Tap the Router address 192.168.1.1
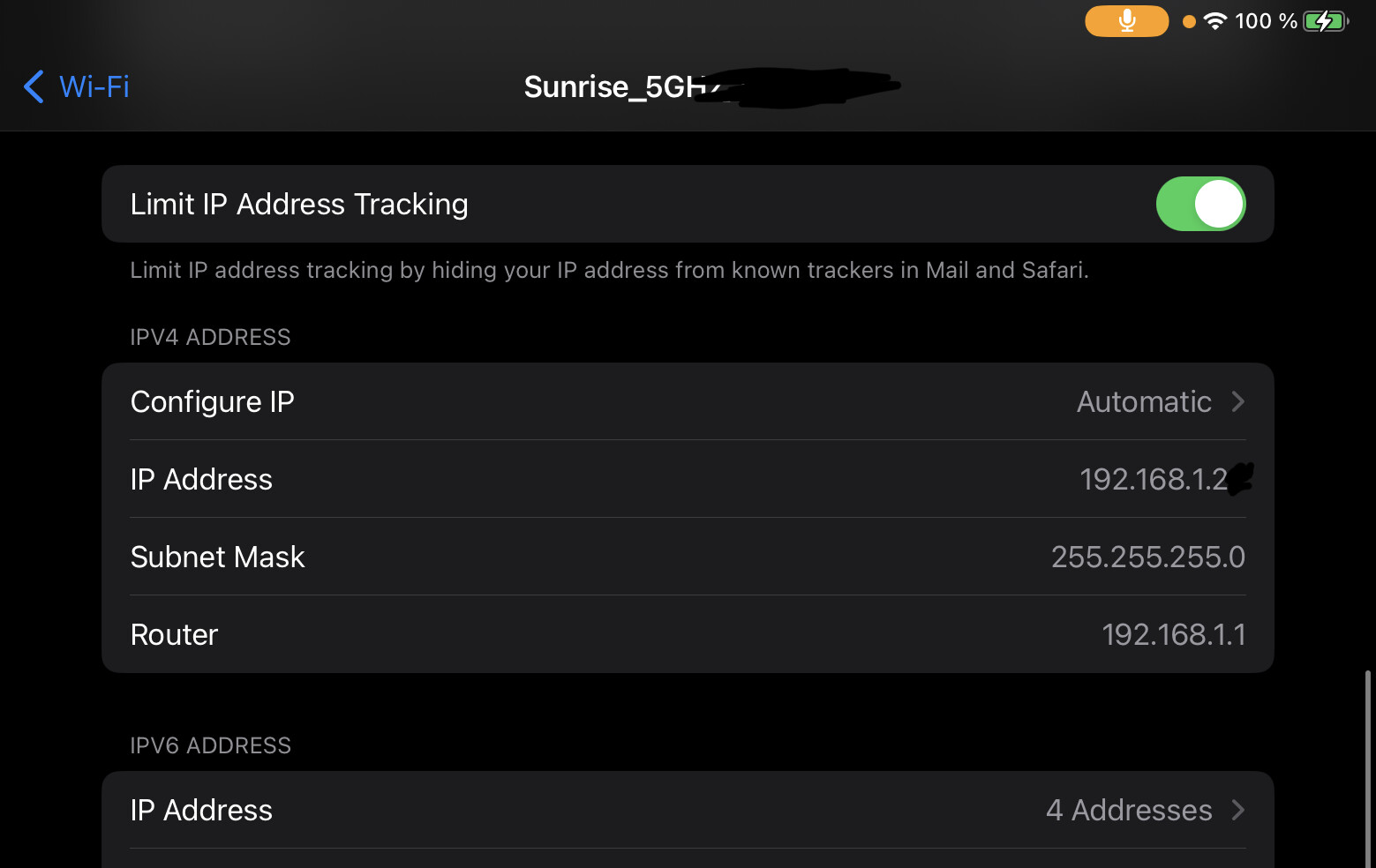Image resolution: width=1376 pixels, height=868 pixels. click(x=1173, y=634)
